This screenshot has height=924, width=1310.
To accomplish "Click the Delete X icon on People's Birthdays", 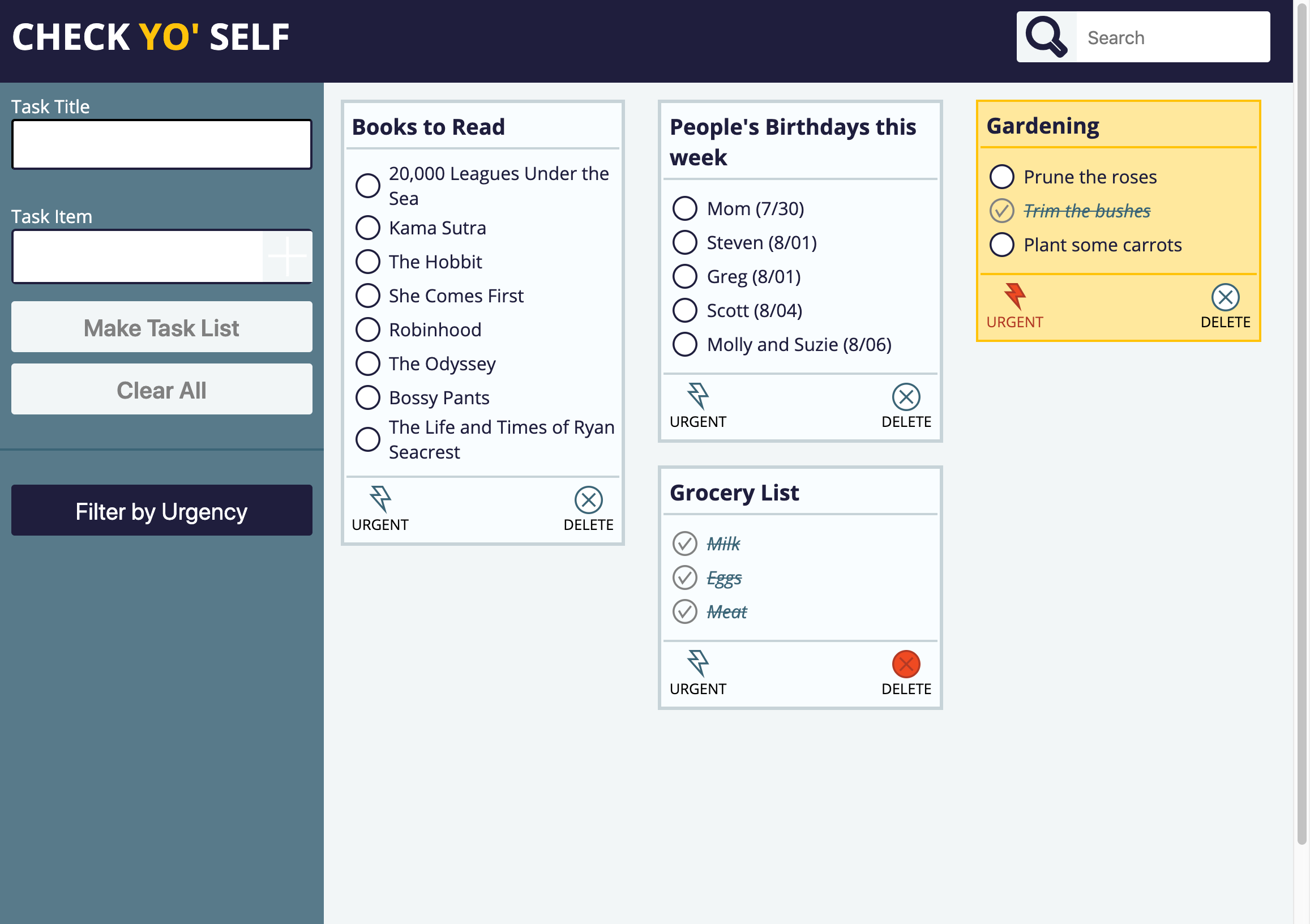I will (906, 397).
